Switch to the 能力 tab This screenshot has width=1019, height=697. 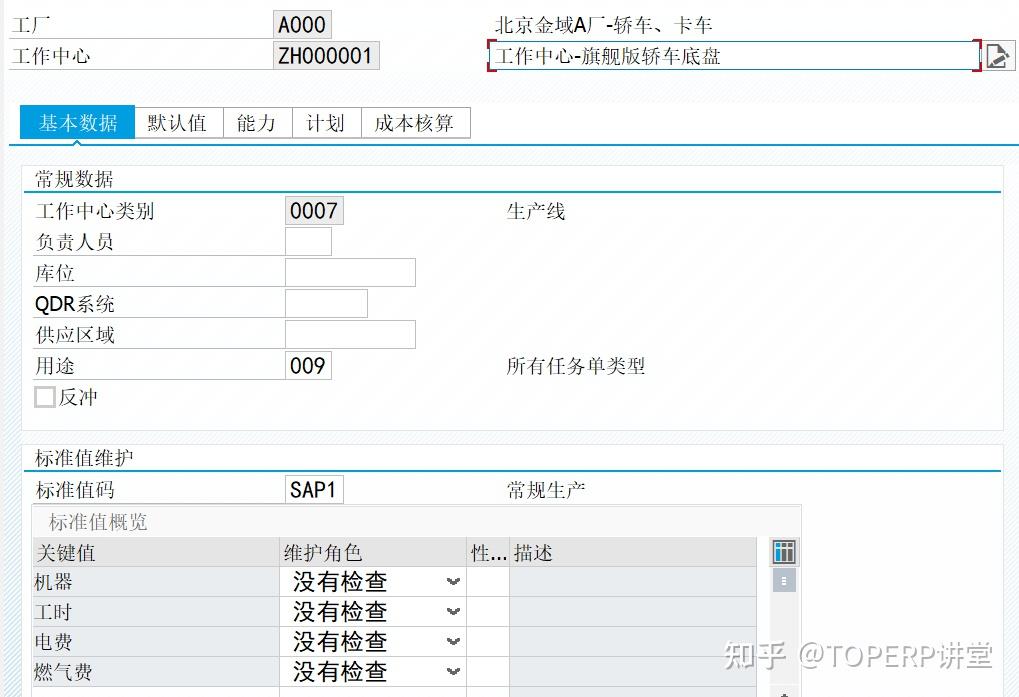pos(256,122)
